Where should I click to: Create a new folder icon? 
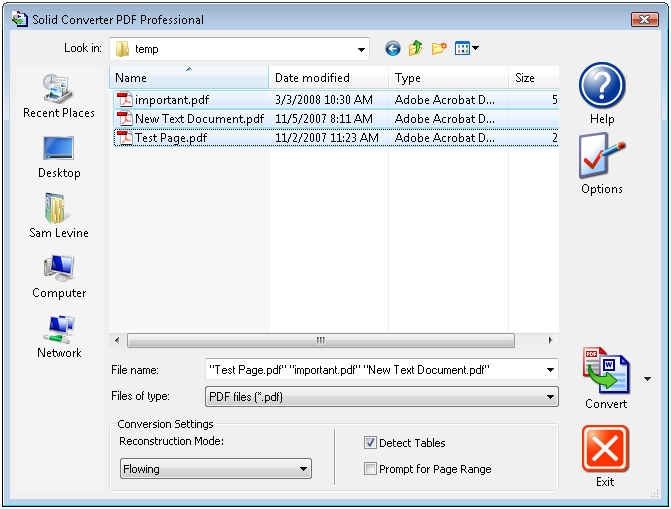(439, 48)
